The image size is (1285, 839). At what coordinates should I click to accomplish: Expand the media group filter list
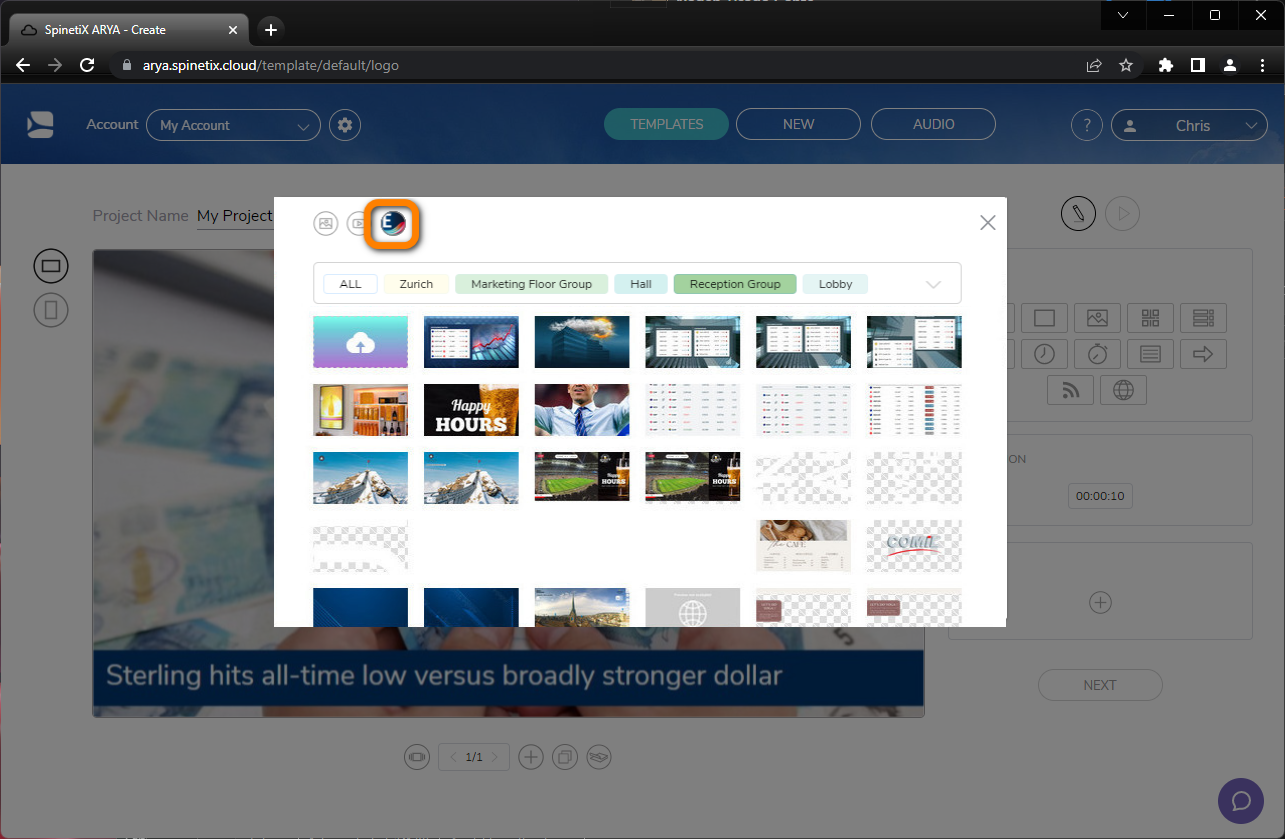point(934,283)
